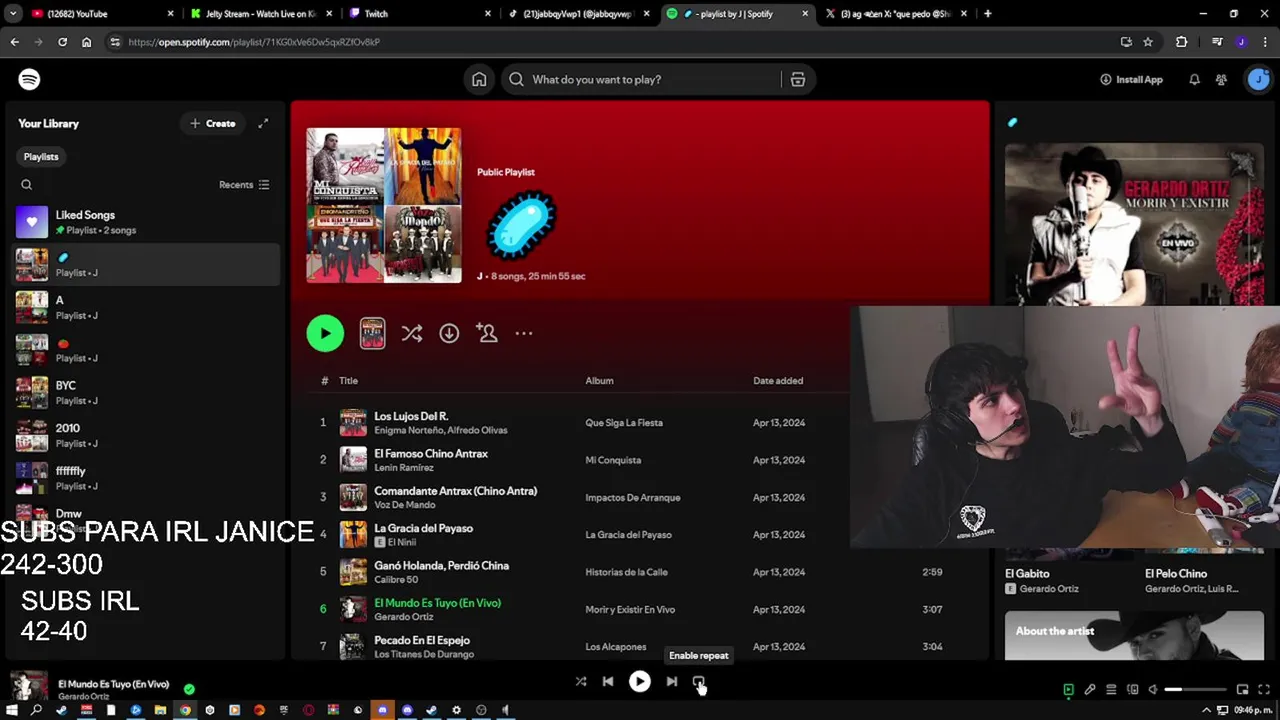Sort by Date added column
Image resolution: width=1280 pixels, height=720 pixels.
pyautogui.click(x=778, y=381)
